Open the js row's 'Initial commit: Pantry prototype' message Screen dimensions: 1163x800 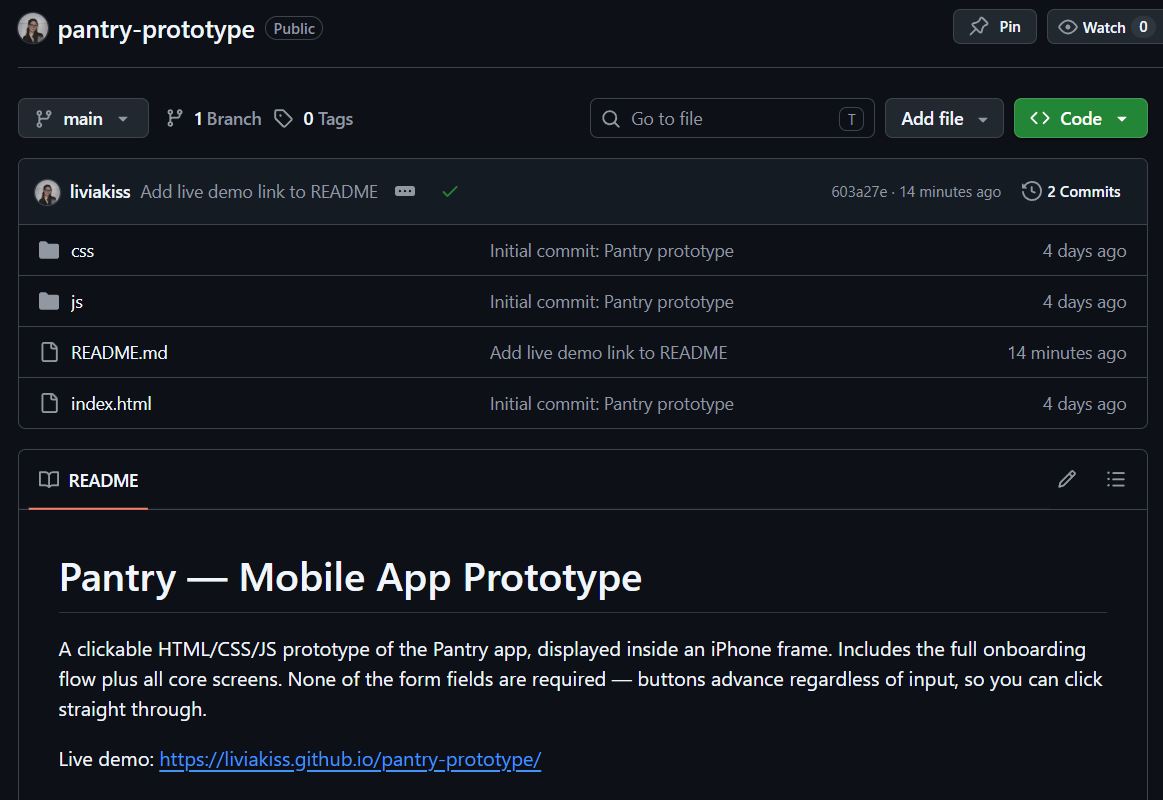612,302
